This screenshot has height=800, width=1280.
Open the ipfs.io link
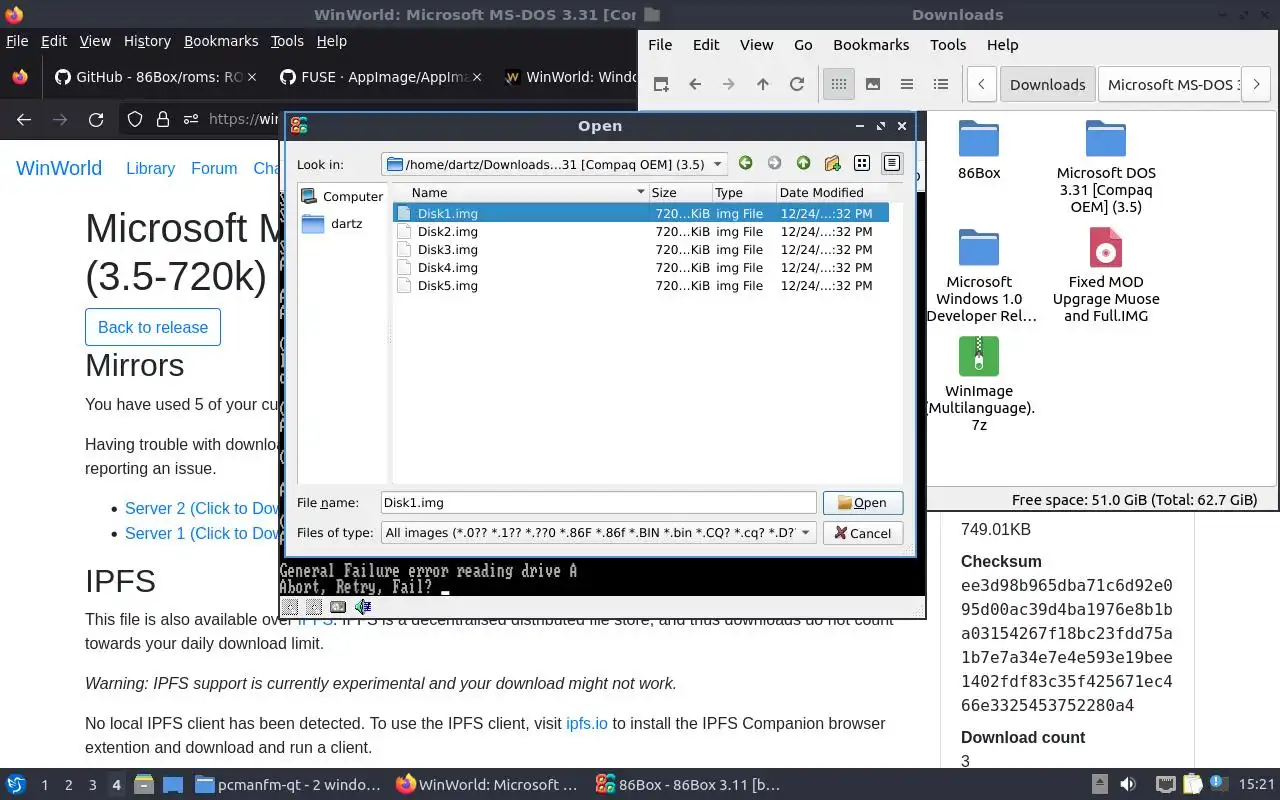[x=587, y=723]
